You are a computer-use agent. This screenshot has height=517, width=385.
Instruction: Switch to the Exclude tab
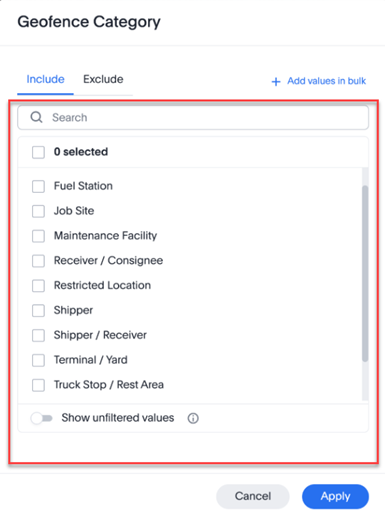click(x=103, y=79)
